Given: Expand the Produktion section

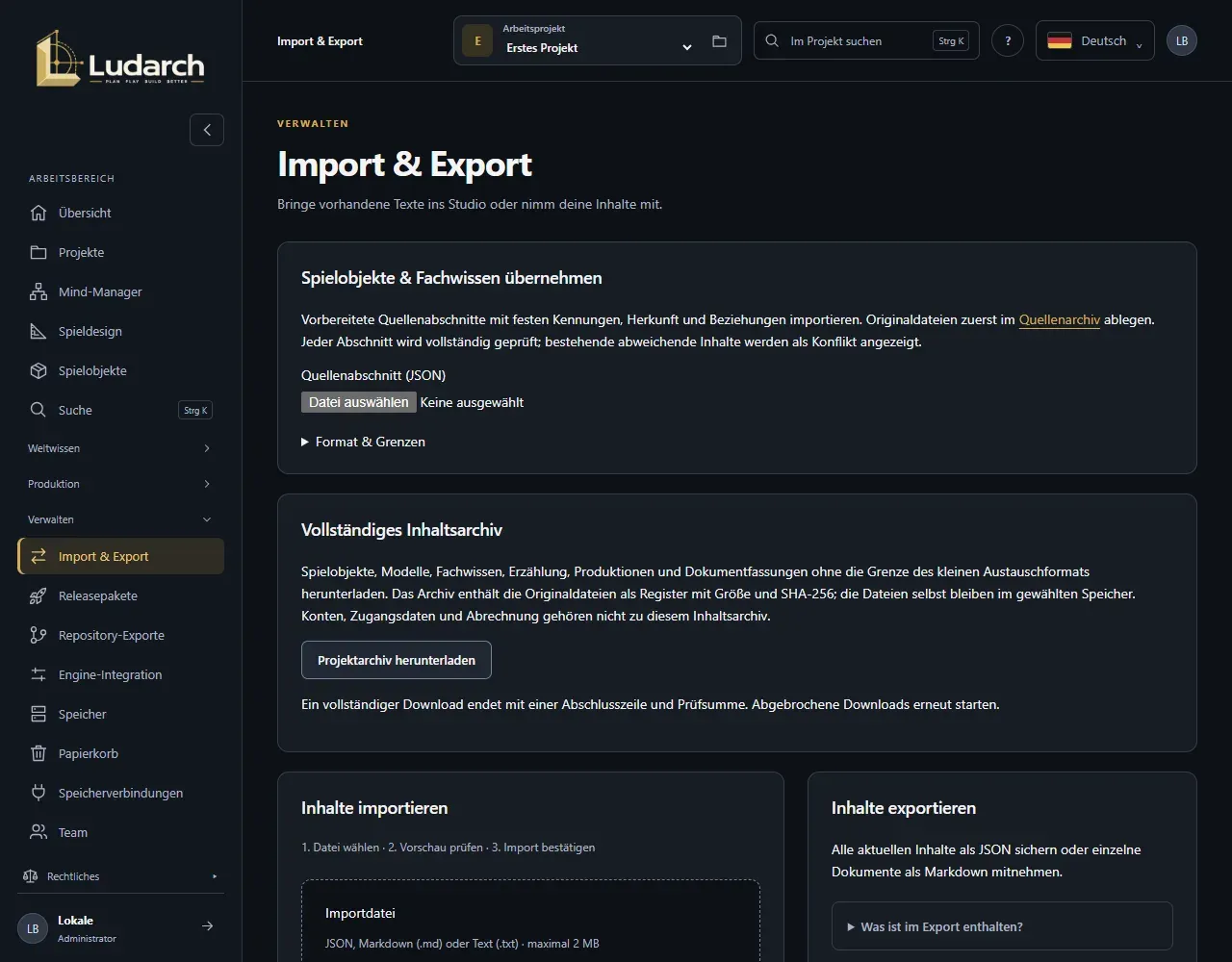Looking at the screenshot, I should (x=121, y=484).
